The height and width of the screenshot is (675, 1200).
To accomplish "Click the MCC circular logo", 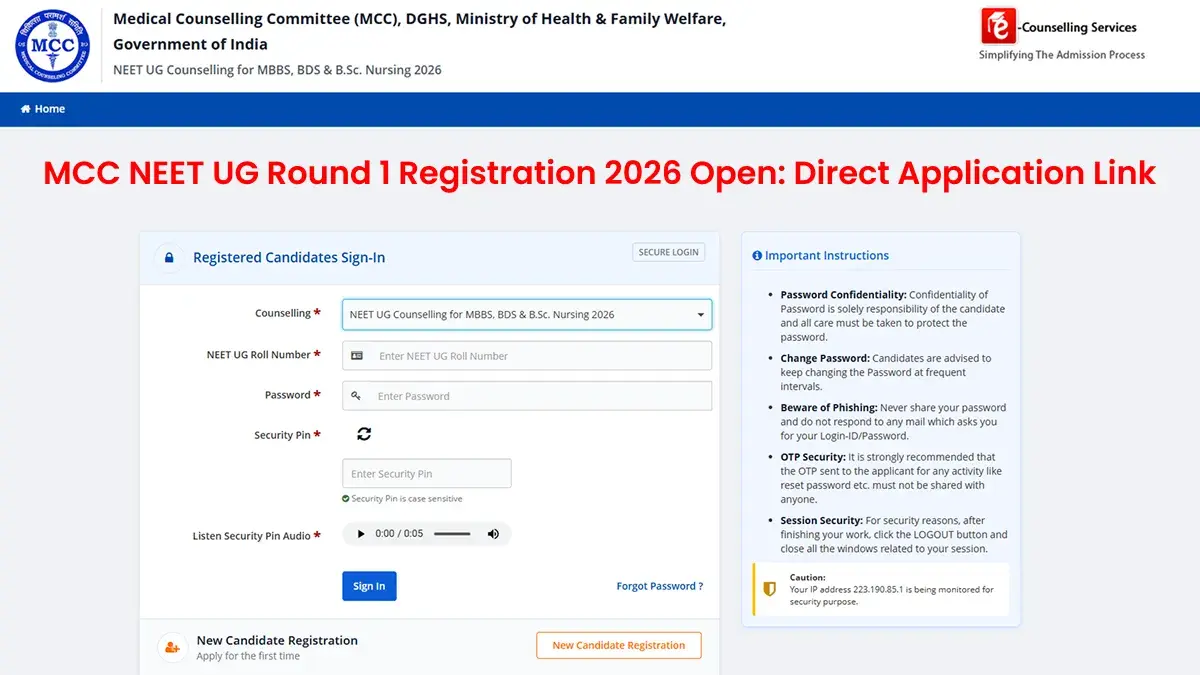I will pyautogui.click(x=52, y=45).
